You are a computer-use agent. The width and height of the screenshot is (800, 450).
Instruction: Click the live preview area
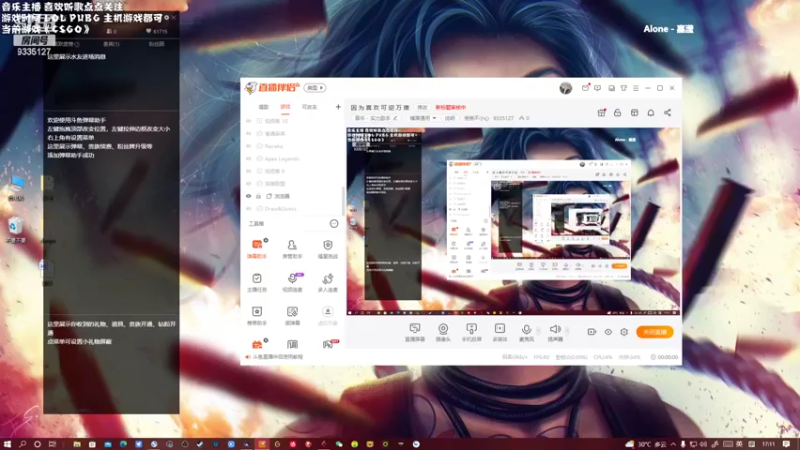point(513,221)
